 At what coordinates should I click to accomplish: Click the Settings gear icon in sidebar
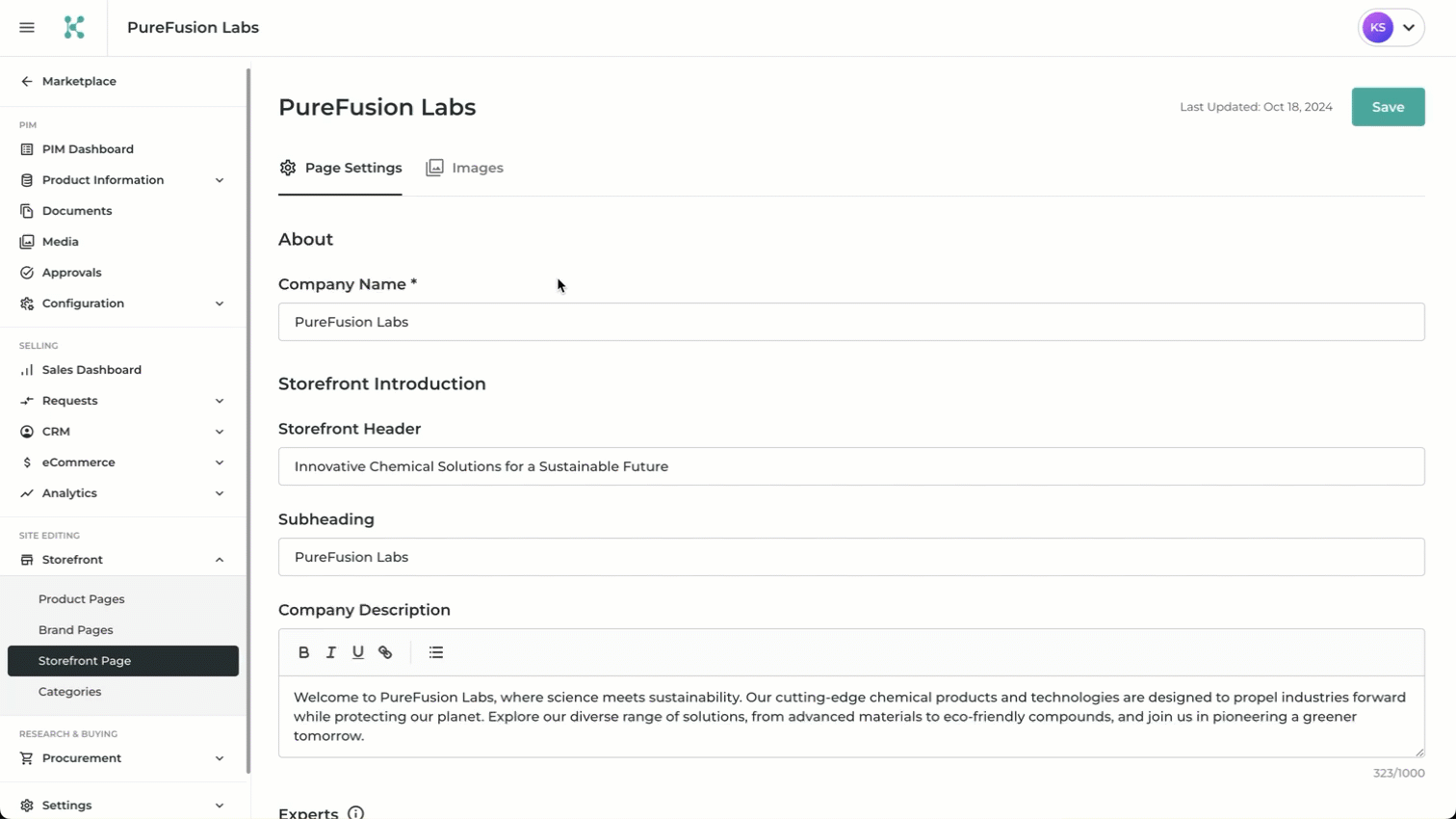click(27, 806)
